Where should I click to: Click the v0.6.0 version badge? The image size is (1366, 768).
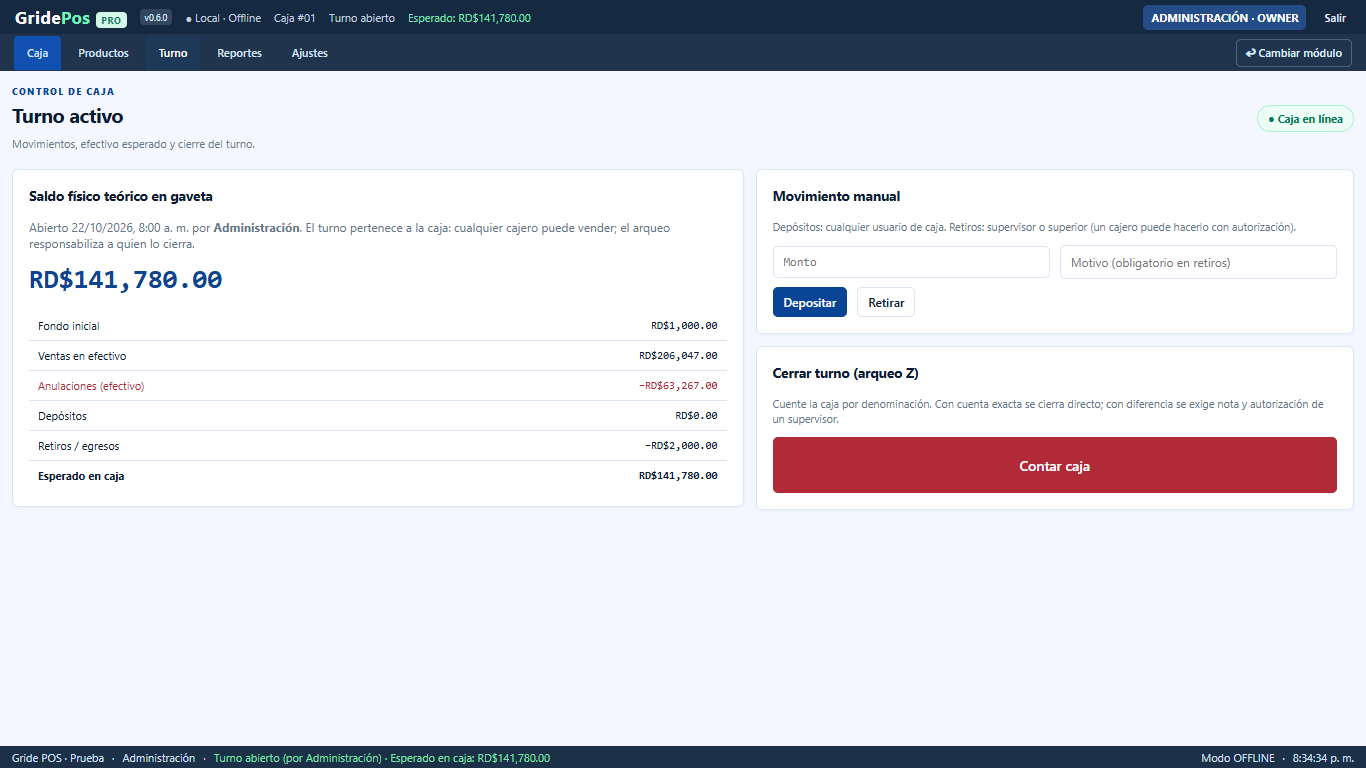[x=156, y=18]
